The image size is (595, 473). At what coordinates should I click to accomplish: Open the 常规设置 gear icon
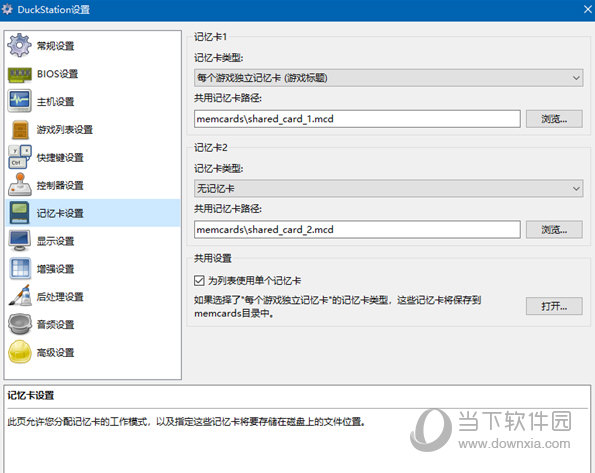19,46
